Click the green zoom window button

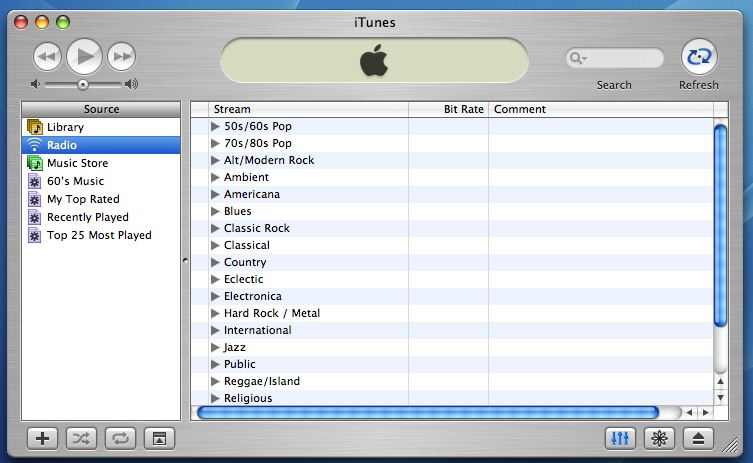pyautogui.click(x=63, y=22)
